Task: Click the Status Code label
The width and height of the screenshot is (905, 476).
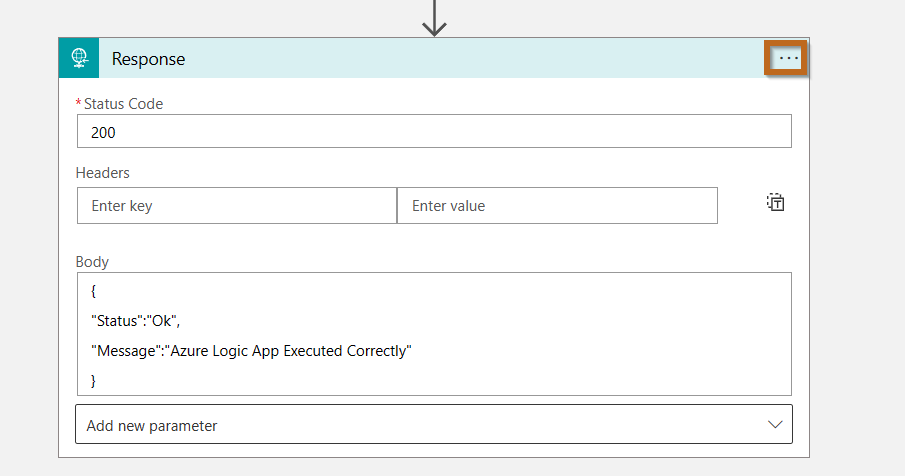Action: pos(123,104)
